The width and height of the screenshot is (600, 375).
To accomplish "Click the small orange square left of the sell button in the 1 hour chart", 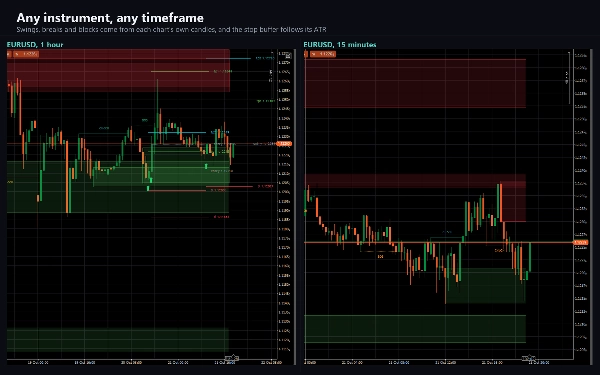I will coord(9,54).
